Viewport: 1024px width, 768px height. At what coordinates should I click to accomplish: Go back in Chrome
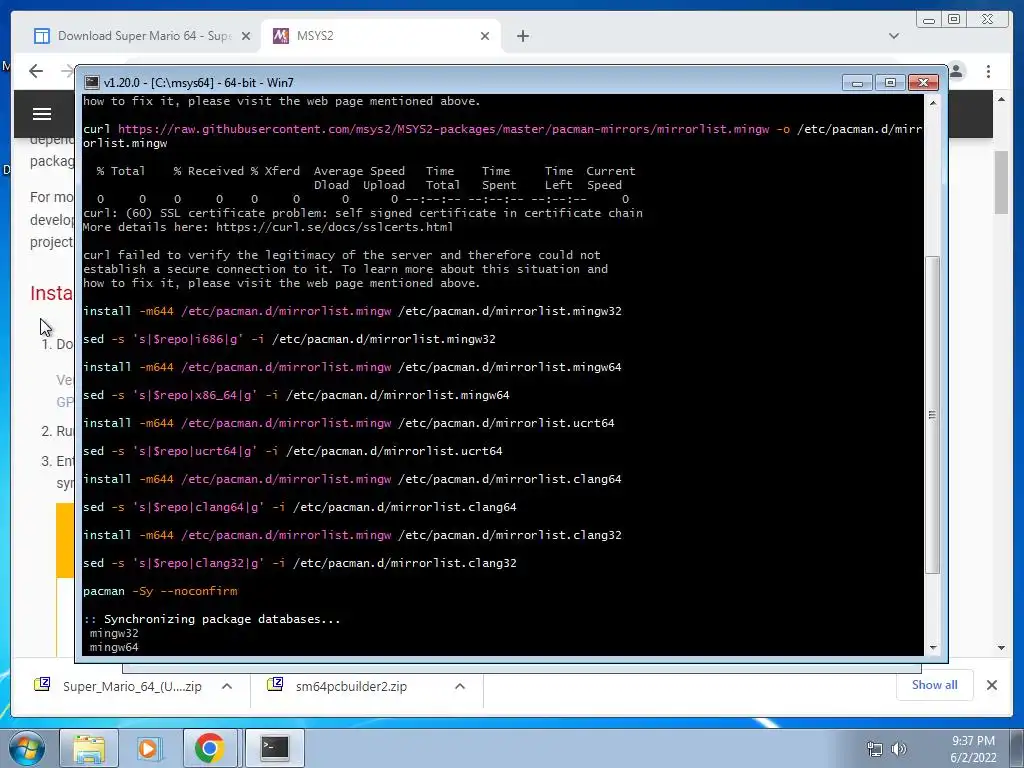(36, 71)
